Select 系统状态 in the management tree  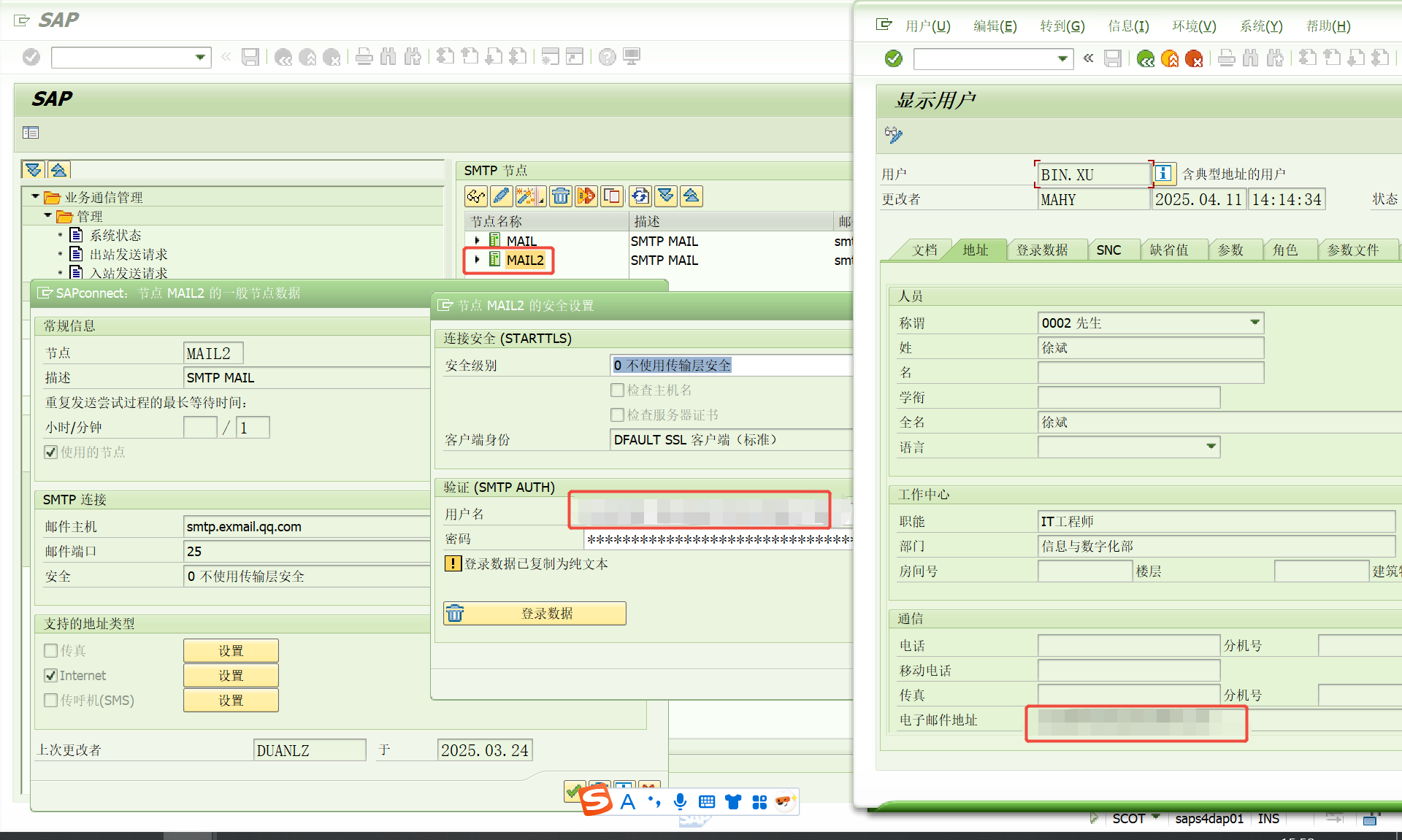pyautogui.click(x=115, y=235)
